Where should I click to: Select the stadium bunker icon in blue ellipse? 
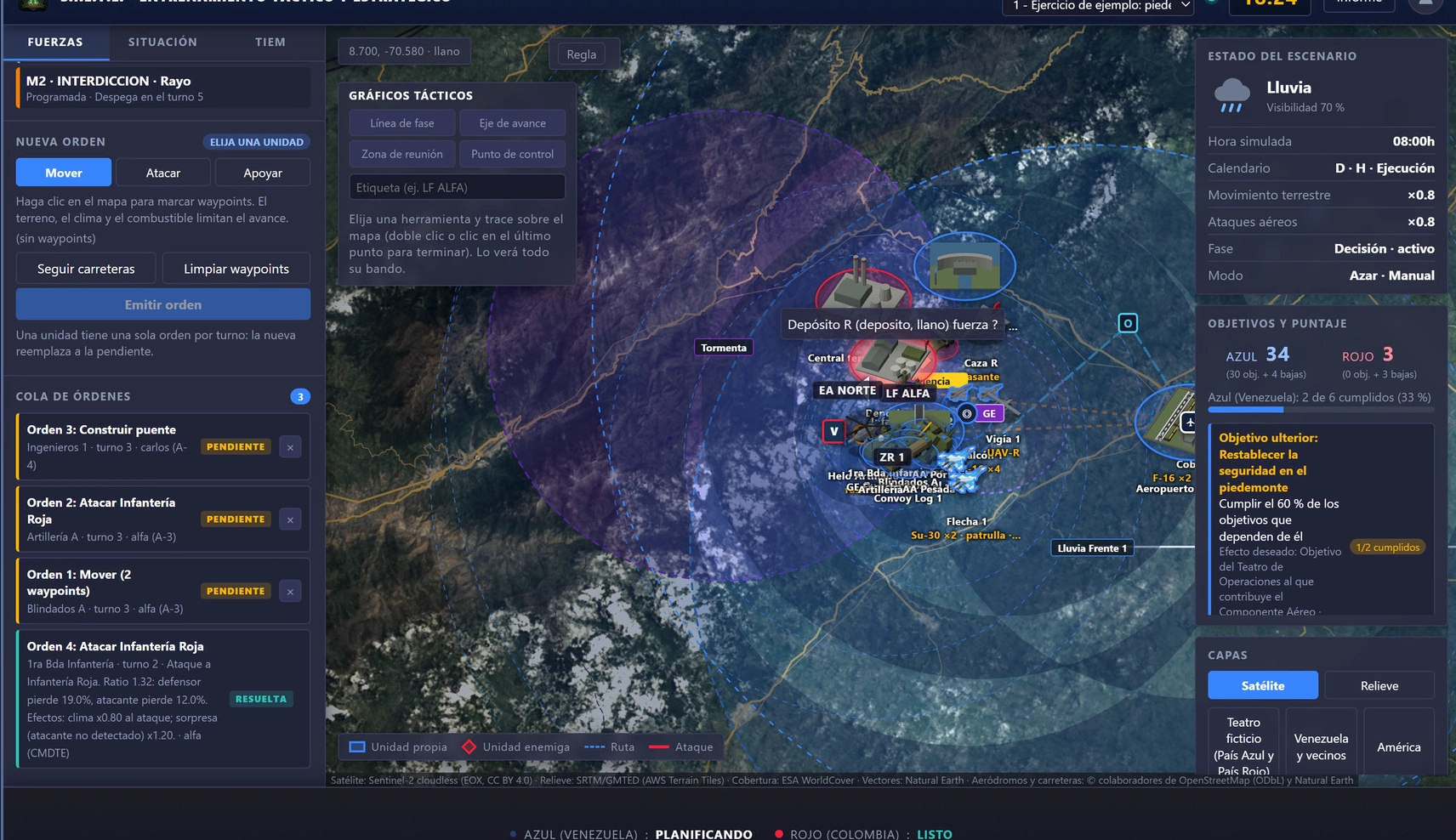[x=964, y=266]
